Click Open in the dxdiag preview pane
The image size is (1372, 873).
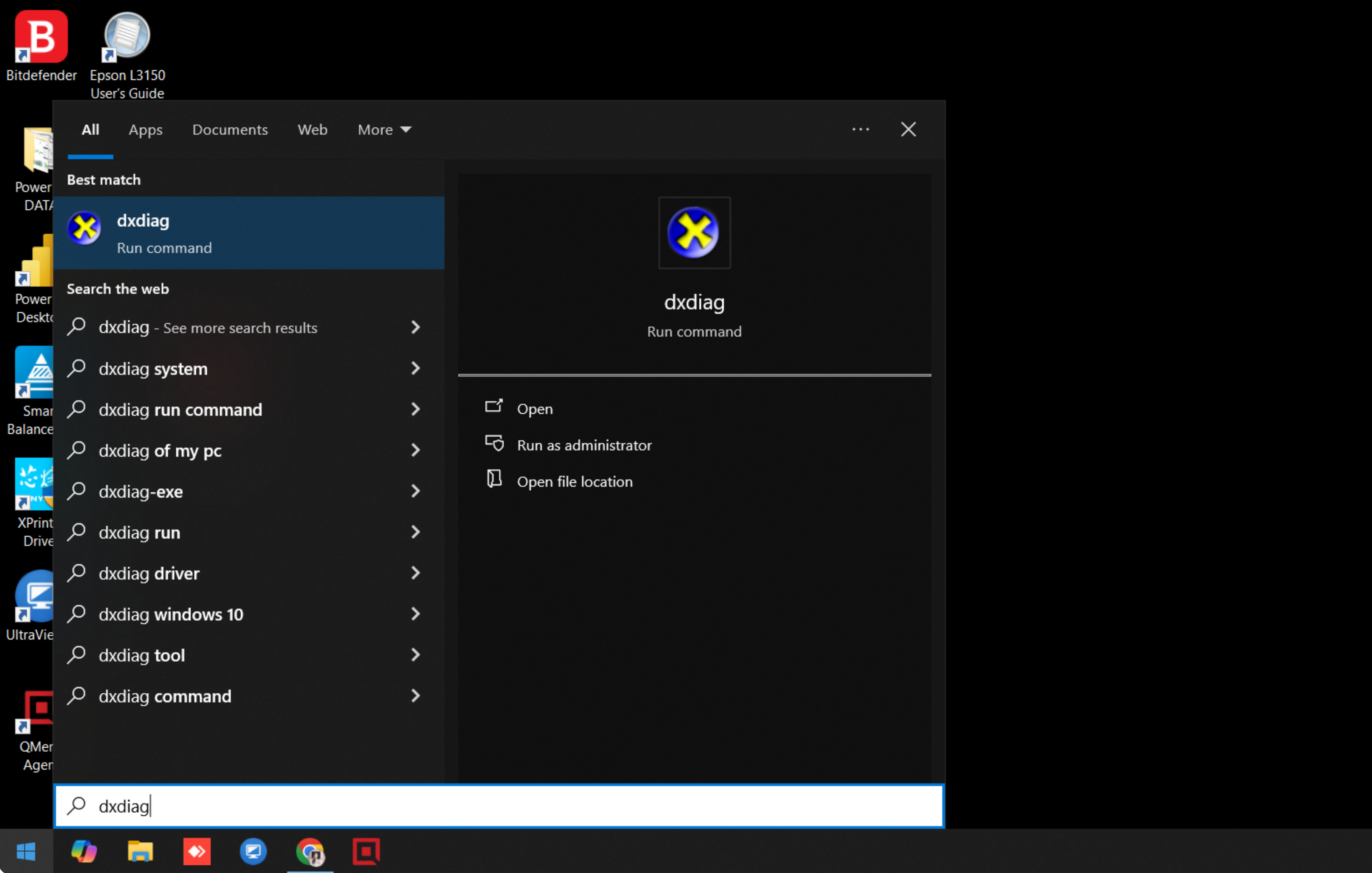pos(534,409)
